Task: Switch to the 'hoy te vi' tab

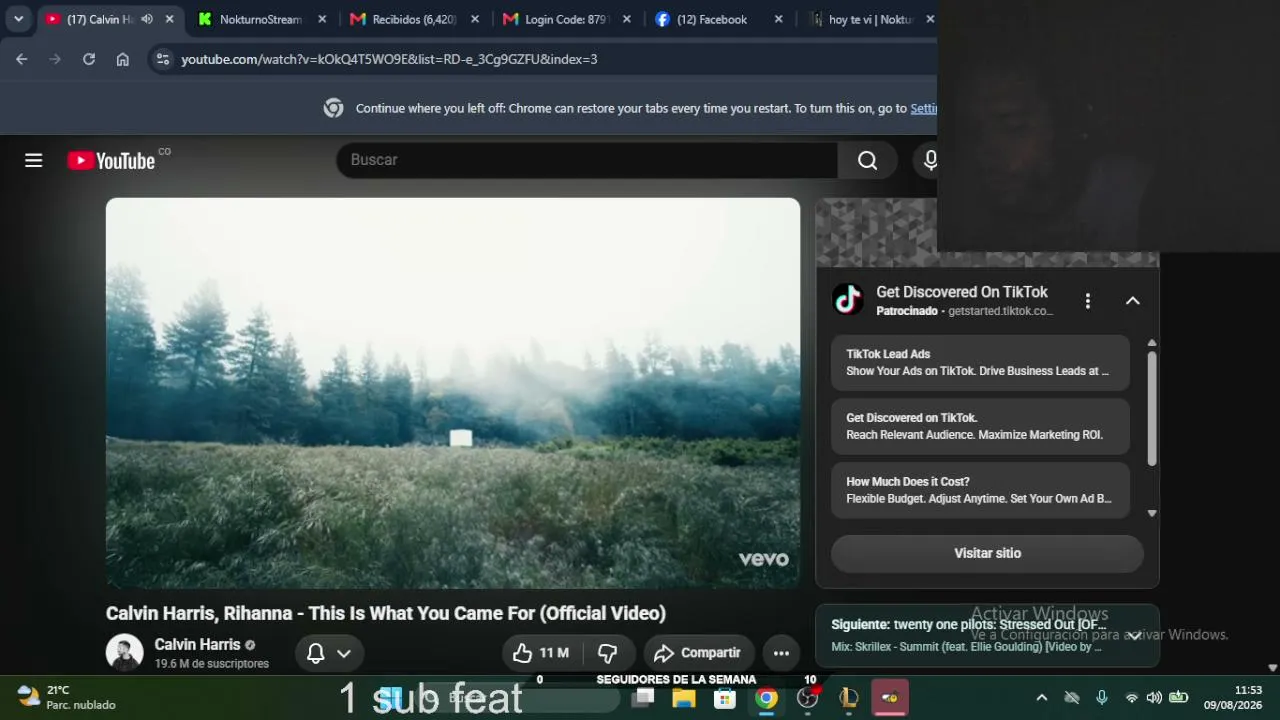Action: click(x=870, y=19)
